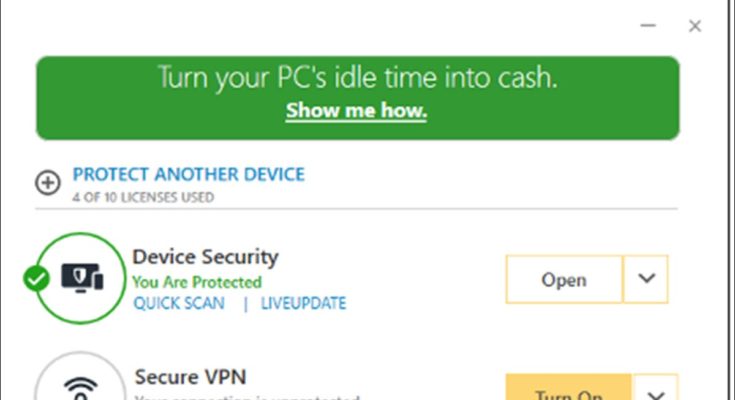Expand the dropdown arrow beside Turn On
Viewport: 735px width, 400px height.
tap(656, 390)
